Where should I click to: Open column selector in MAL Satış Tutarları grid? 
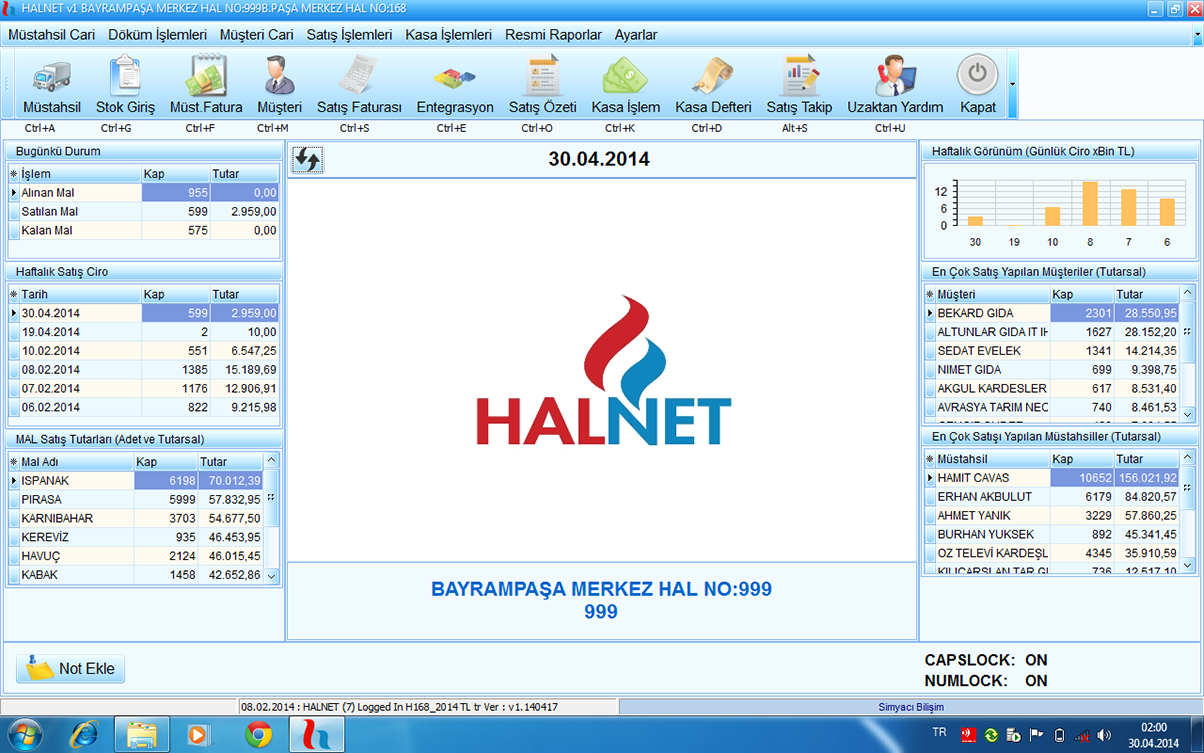pos(14,462)
